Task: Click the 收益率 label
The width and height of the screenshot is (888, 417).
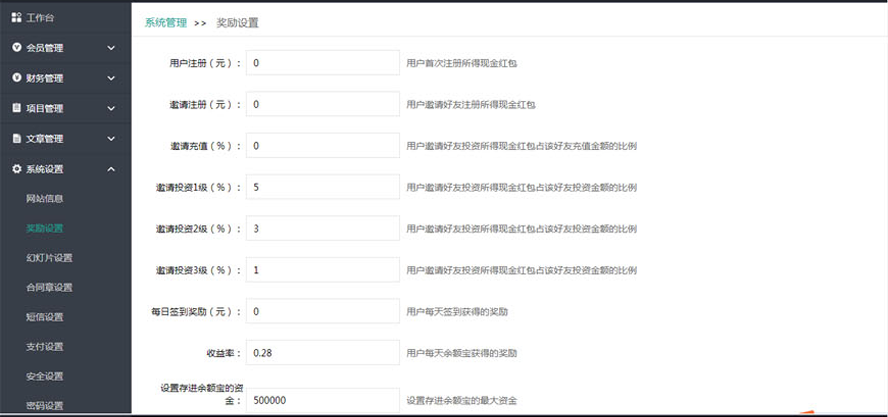Action: point(224,353)
